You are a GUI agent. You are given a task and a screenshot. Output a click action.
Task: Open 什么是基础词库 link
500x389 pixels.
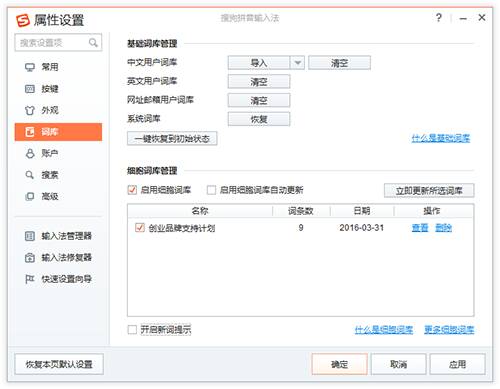pyautogui.click(x=441, y=138)
